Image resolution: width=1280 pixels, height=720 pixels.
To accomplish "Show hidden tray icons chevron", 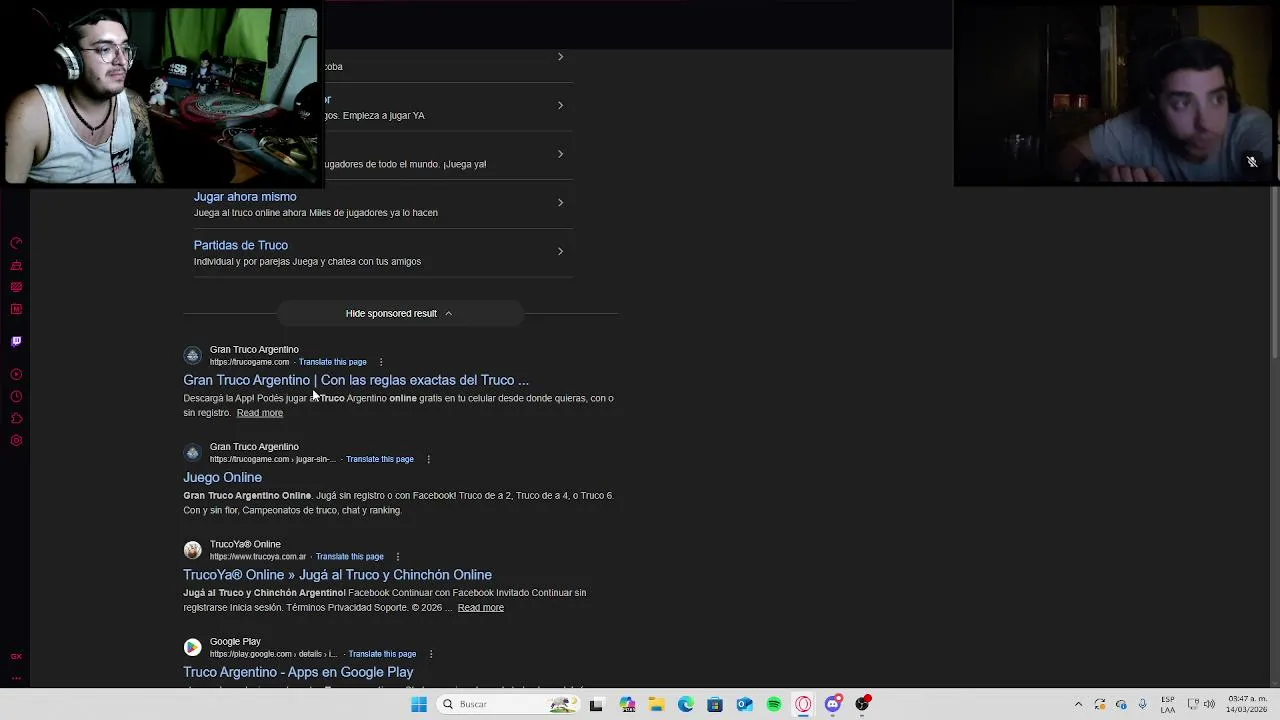I will click(1078, 704).
